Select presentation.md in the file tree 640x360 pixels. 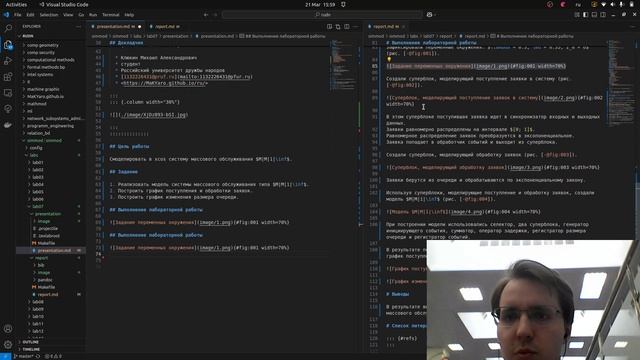click(54, 251)
